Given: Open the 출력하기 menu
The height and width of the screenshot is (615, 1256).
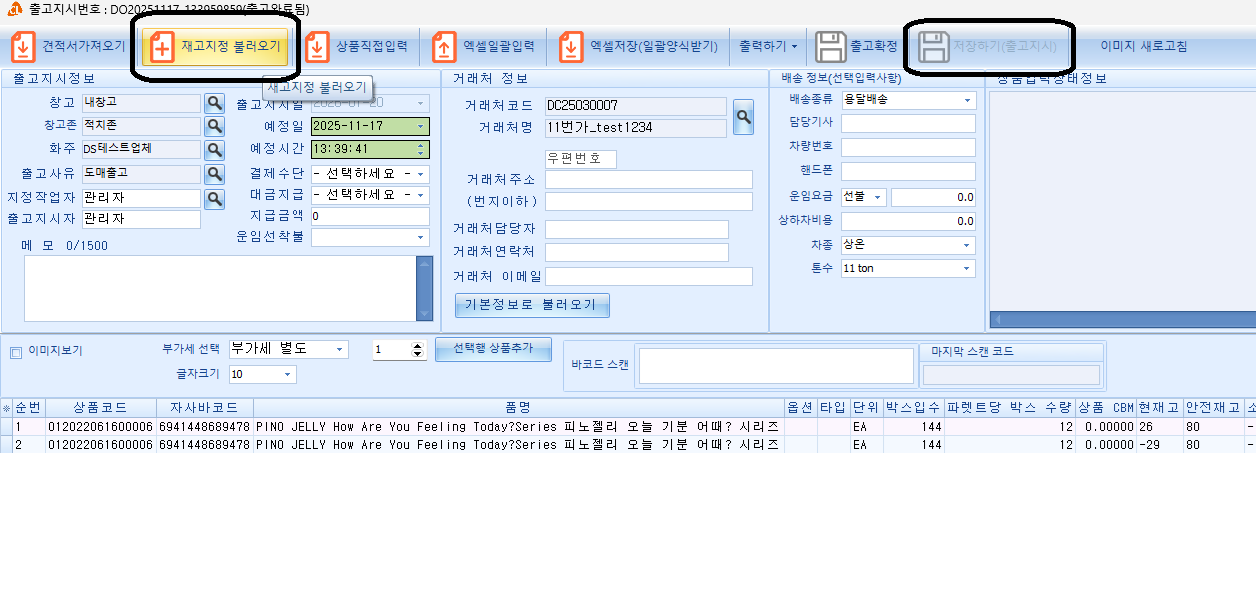Looking at the screenshot, I should coord(768,46).
